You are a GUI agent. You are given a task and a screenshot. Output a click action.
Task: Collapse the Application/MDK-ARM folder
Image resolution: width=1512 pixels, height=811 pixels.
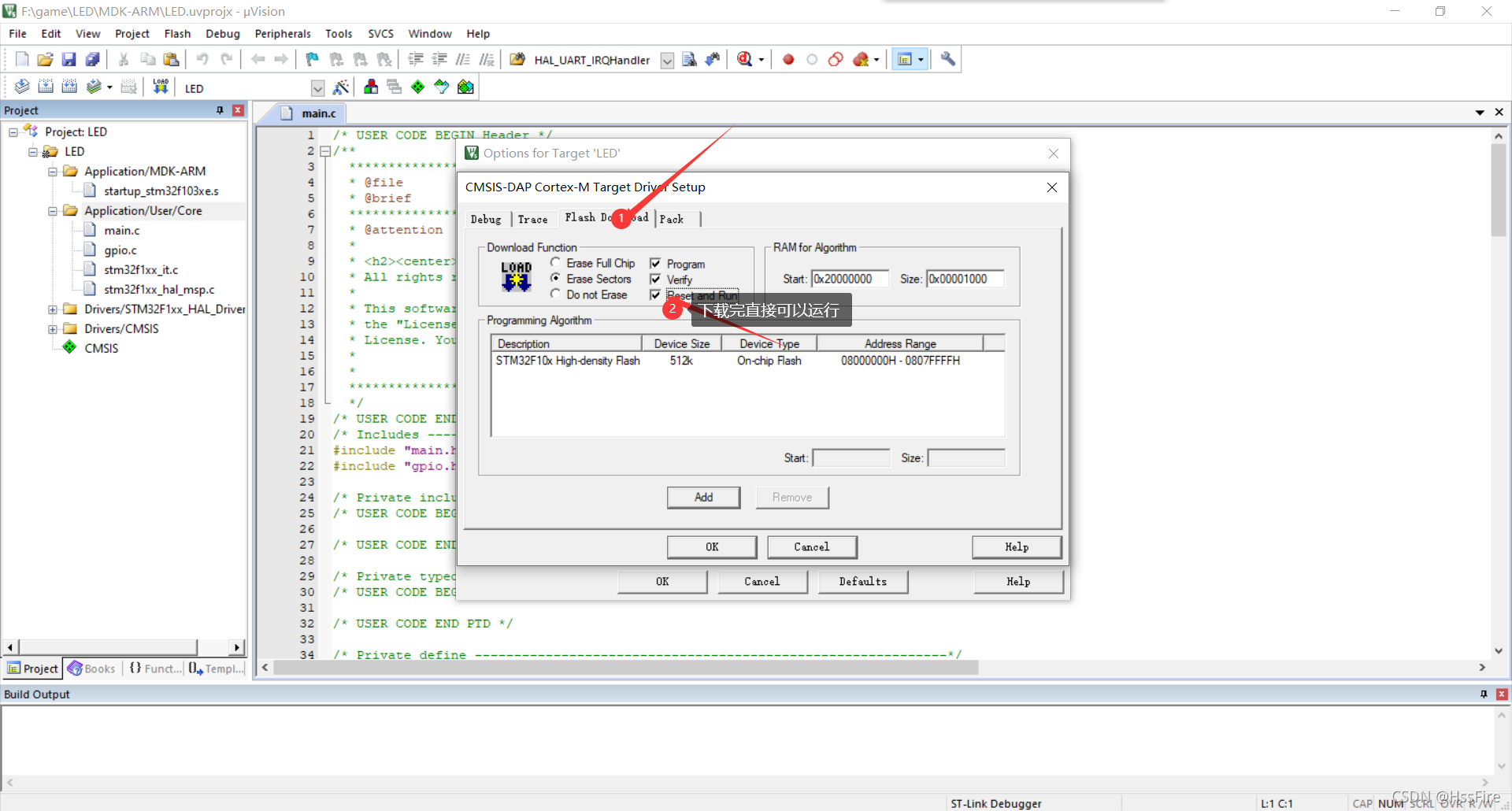53,172
